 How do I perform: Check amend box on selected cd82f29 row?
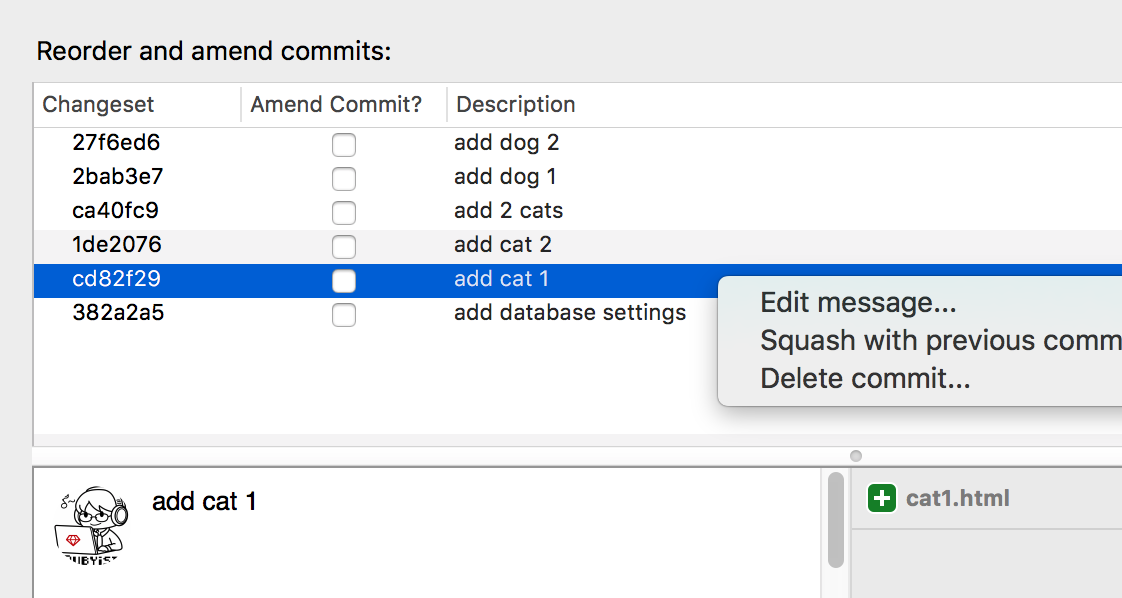point(344,281)
